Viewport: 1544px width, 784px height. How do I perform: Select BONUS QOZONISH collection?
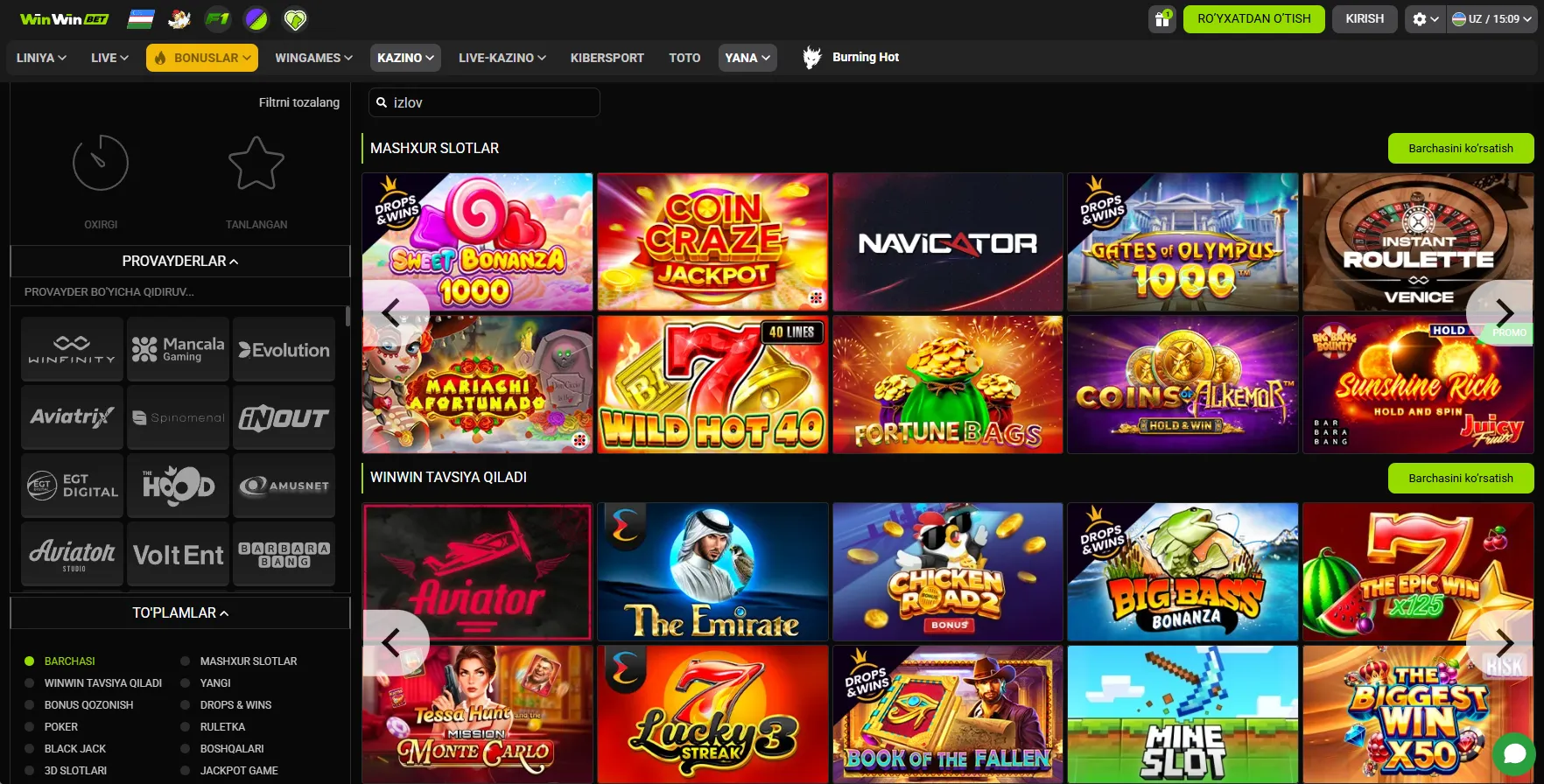[79, 705]
